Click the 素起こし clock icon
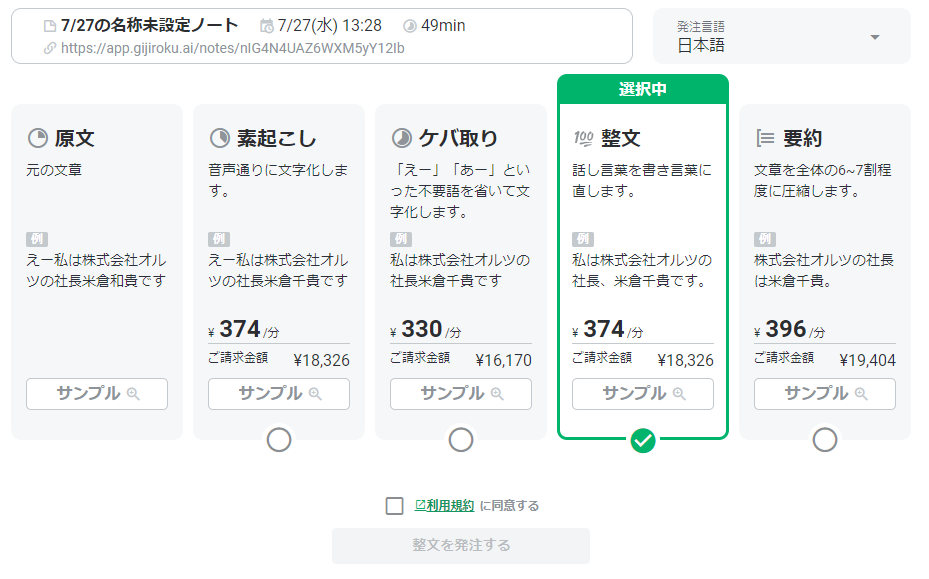The height and width of the screenshot is (579, 929). coord(220,138)
